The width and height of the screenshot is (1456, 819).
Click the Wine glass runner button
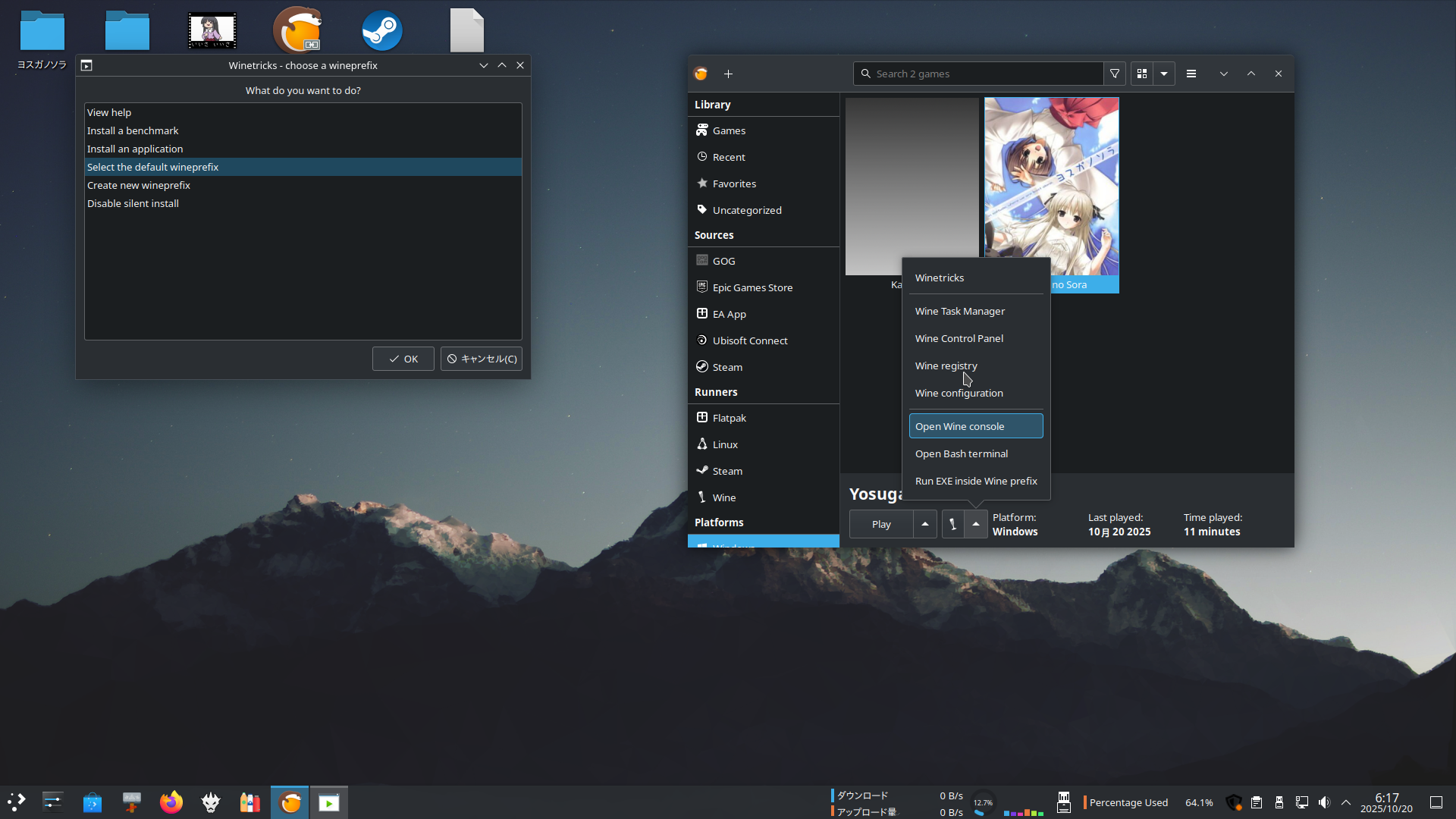click(953, 524)
